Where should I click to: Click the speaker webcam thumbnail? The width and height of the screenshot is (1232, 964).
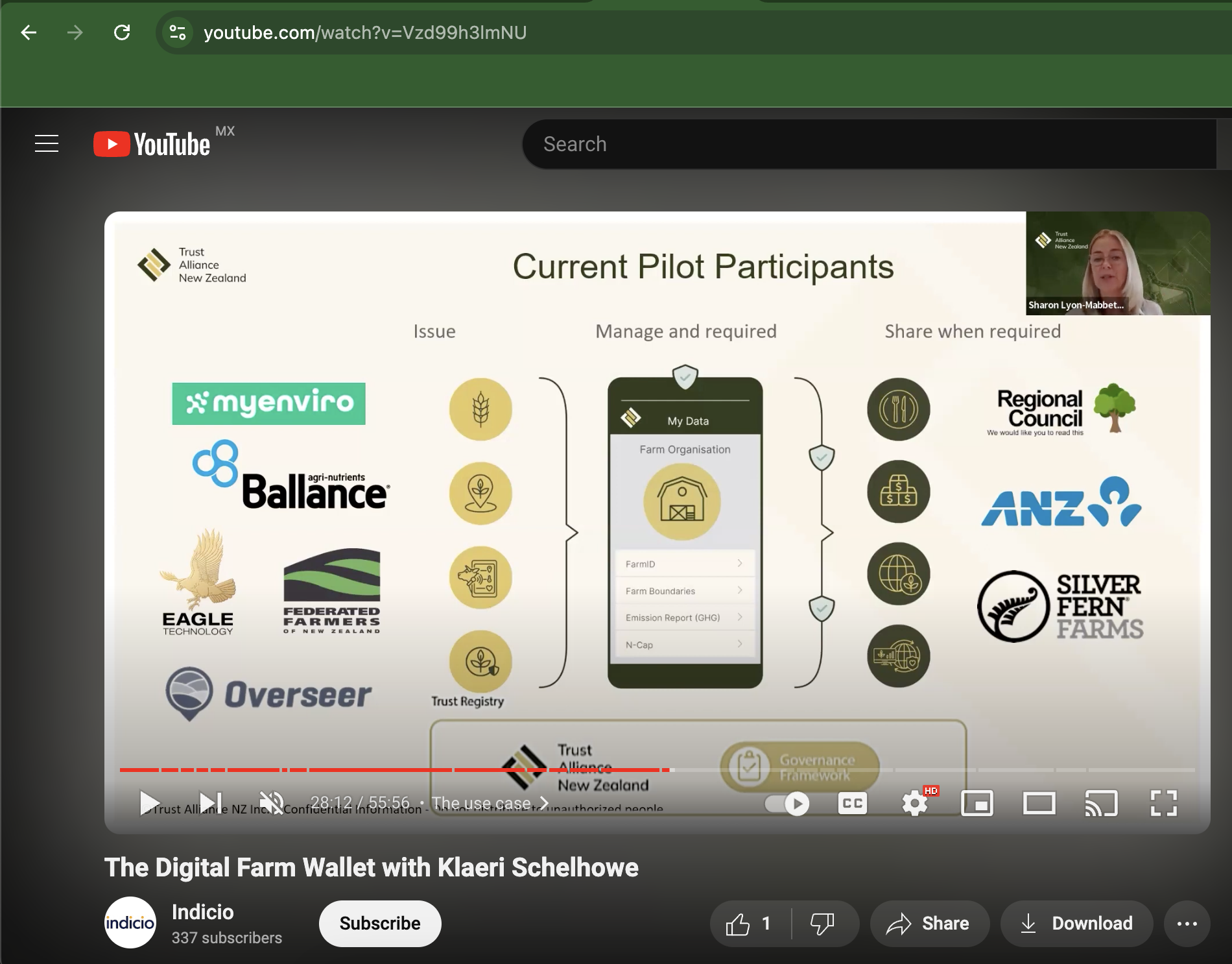click(x=1118, y=263)
